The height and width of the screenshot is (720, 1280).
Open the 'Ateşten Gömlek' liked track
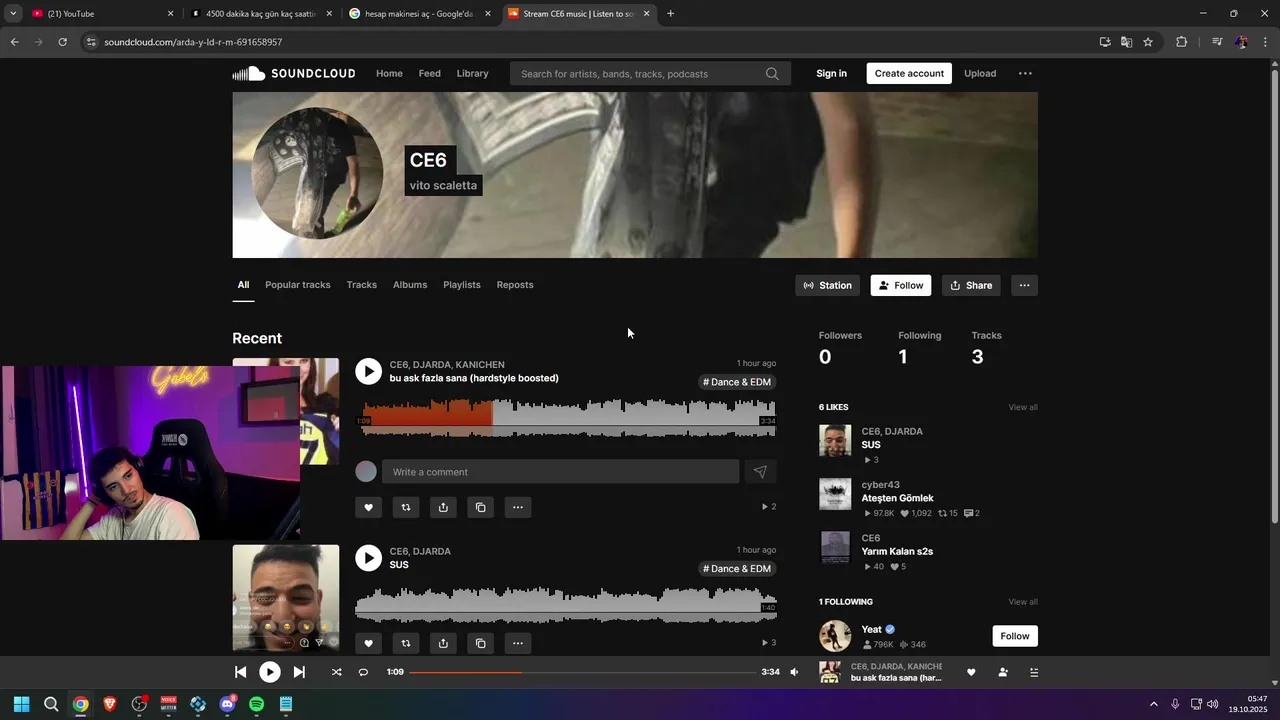(x=897, y=498)
